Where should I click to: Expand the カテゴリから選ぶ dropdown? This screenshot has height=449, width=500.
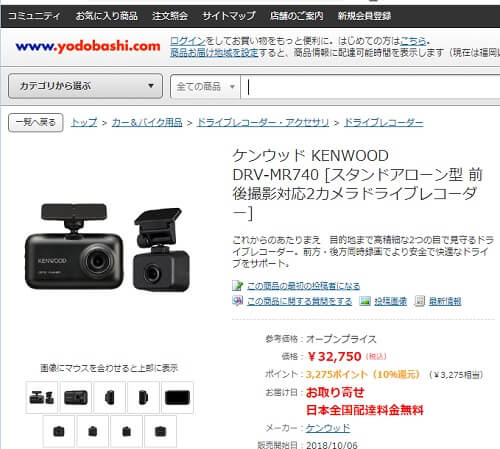click(x=85, y=86)
